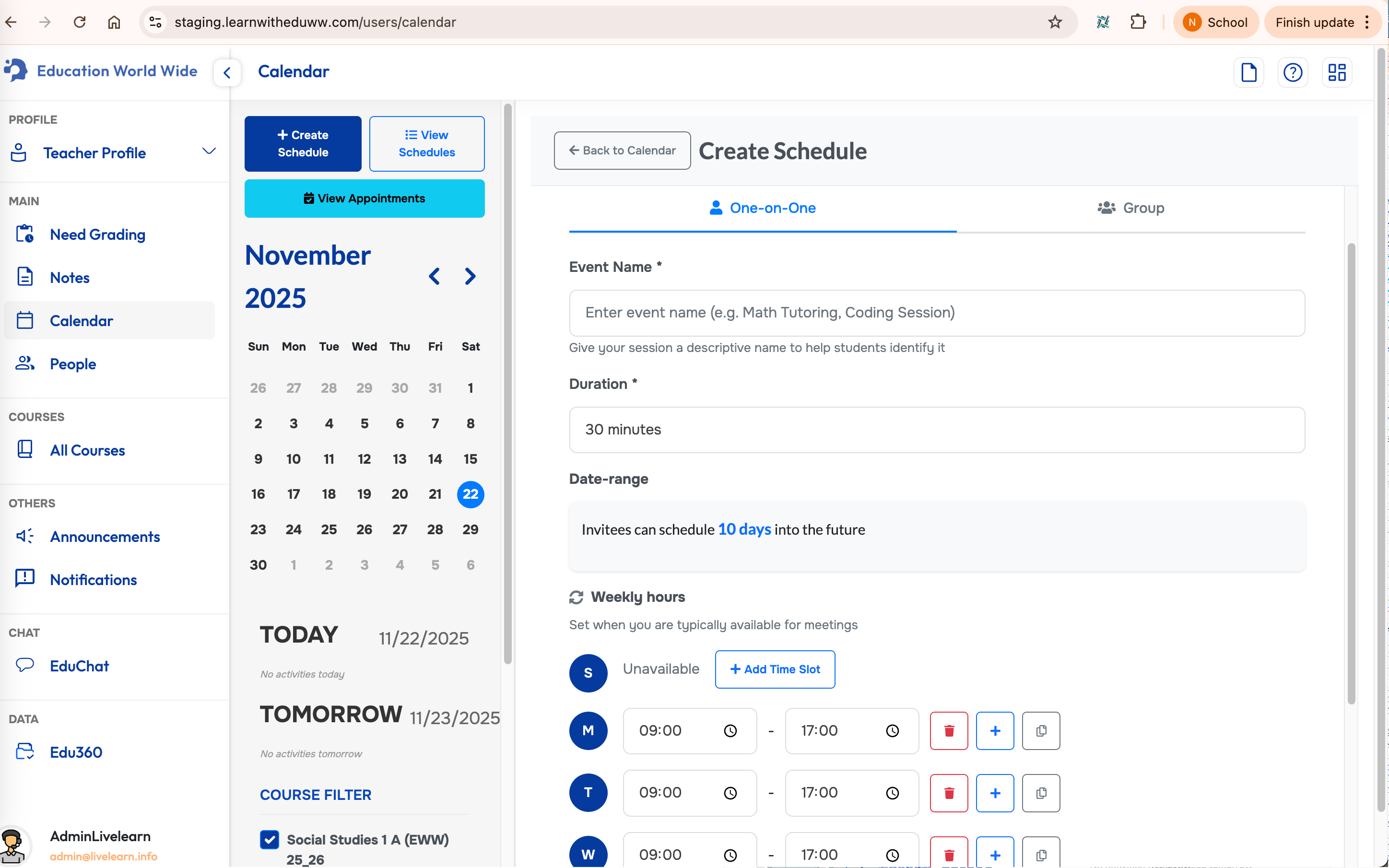Toggle Sunday availability day circle
This screenshot has width=1389, height=868.
tap(588, 673)
